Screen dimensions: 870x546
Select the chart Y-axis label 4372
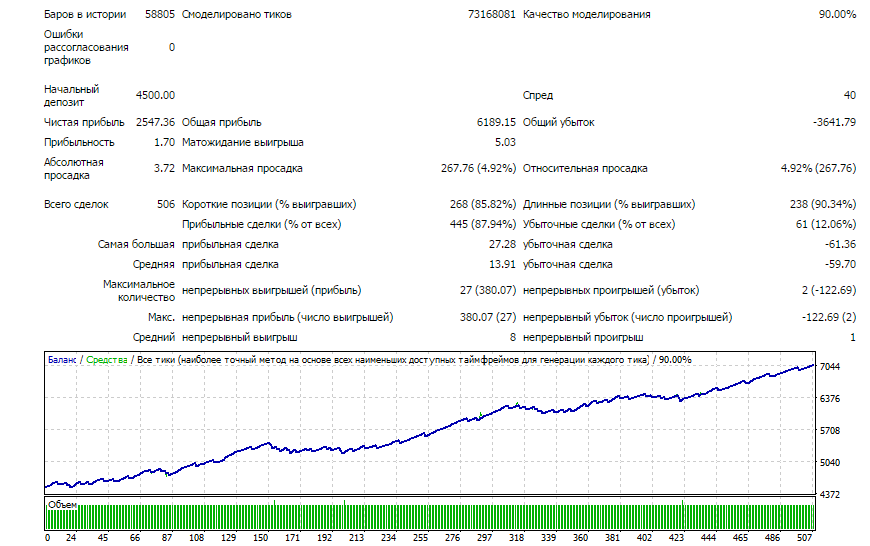point(830,495)
